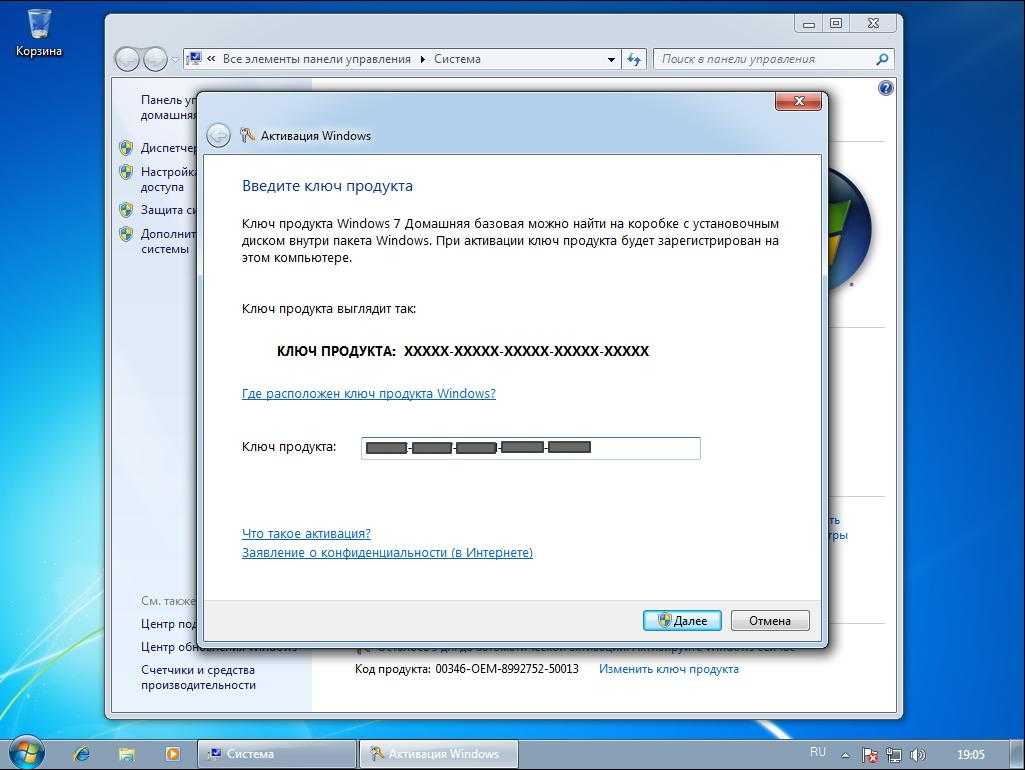Image resolution: width=1025 pixels, height=770 pixels.
Task: Click the back arrow in Activation dialog
Action: 218,135
